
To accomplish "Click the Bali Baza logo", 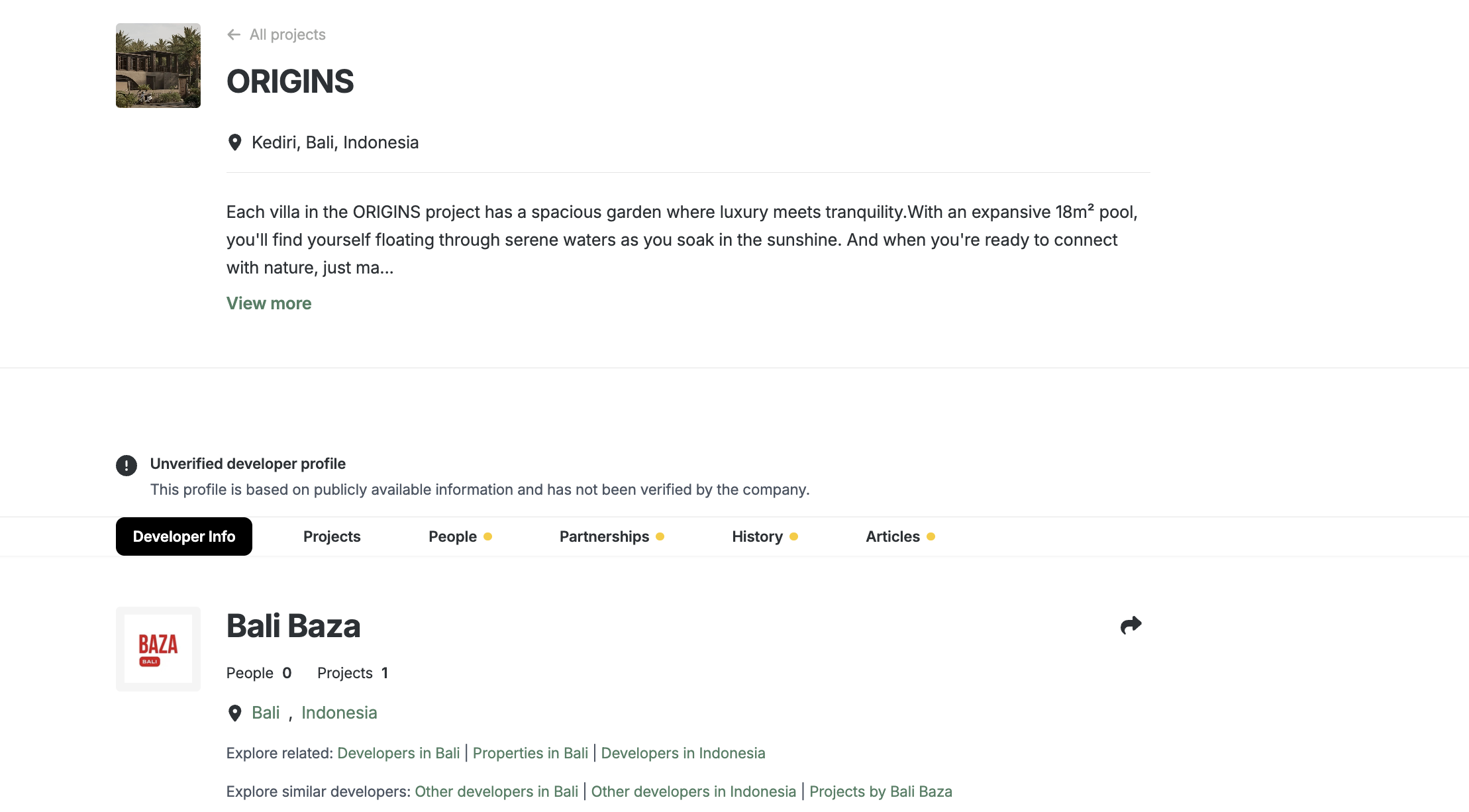I will [x=158, y=649].
